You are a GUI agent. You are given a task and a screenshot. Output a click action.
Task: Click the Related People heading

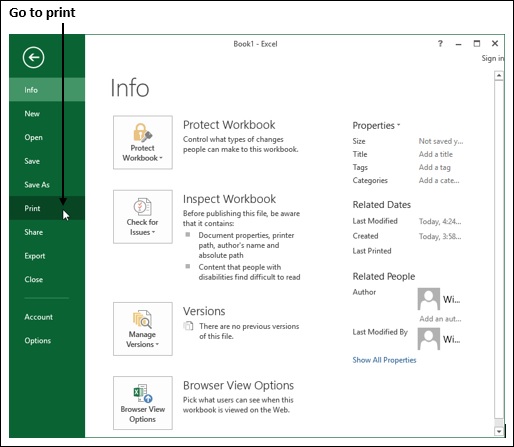pyautogui.click(x=384, y=276)
